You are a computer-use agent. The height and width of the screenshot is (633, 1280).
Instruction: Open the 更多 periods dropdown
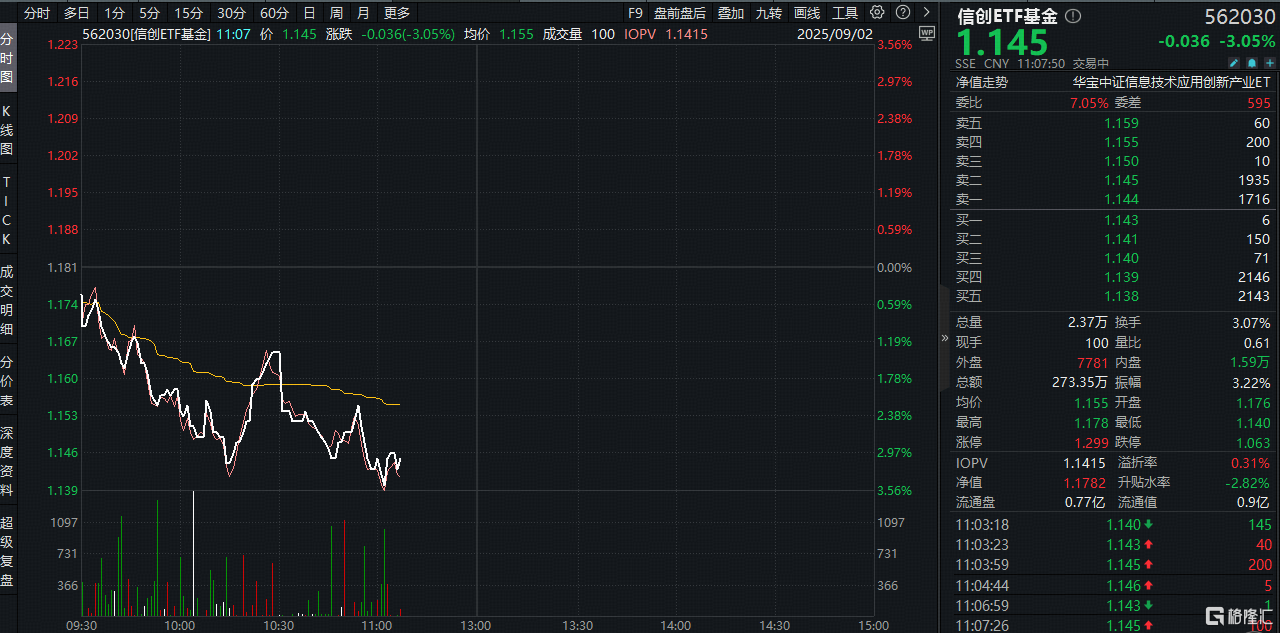coord(397,13)
